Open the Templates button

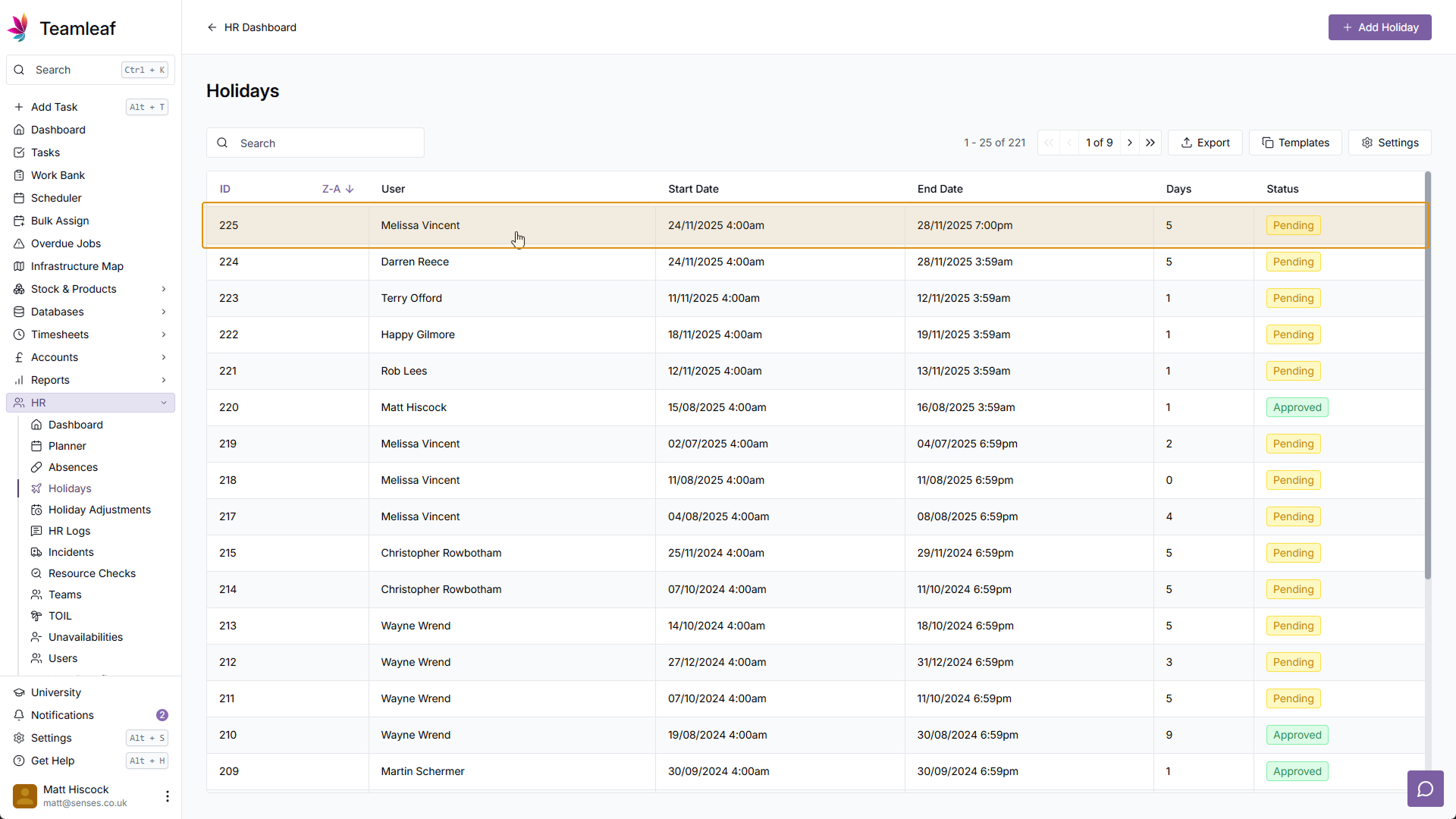[x=1295, y=143]
